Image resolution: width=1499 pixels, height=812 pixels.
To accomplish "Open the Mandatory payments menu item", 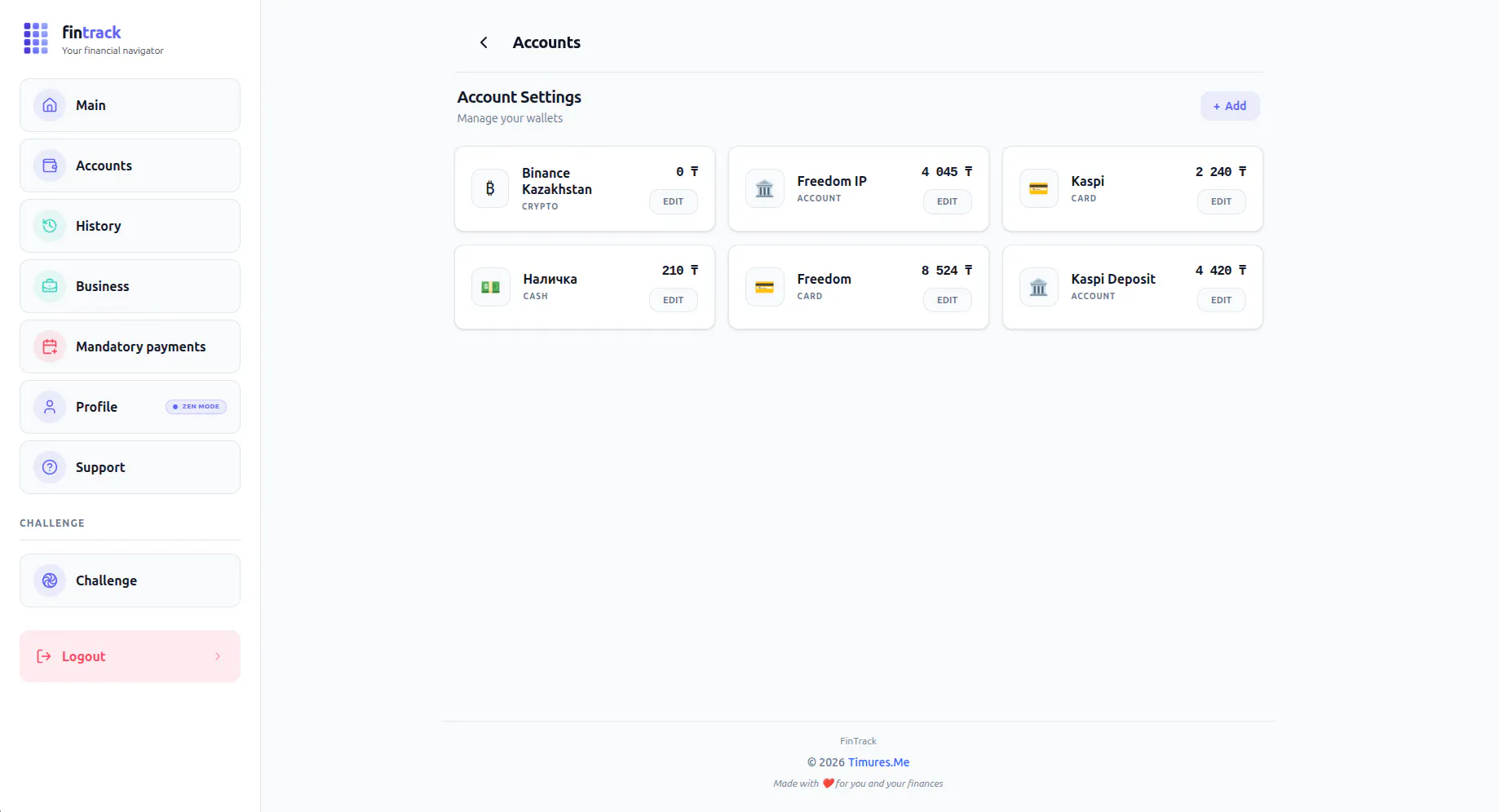I will click(130, 346).
